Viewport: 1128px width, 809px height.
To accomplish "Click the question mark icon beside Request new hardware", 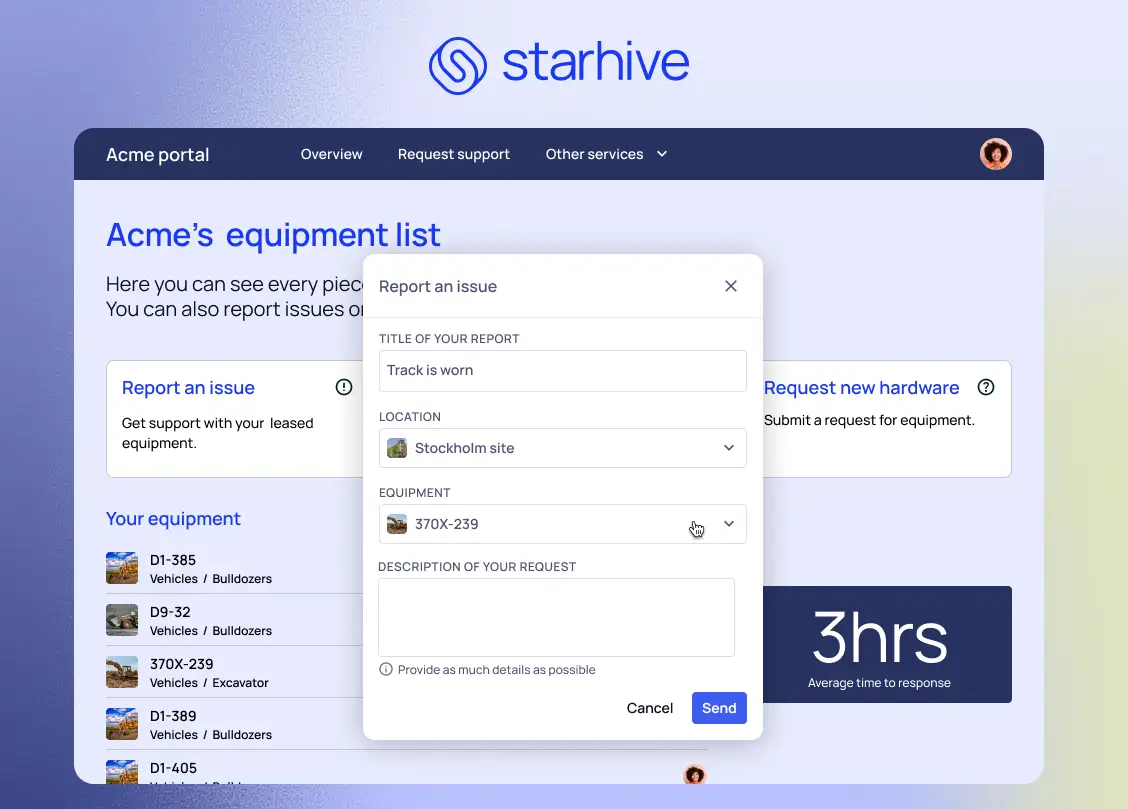I will pyautogui.click(x=986, y=387).
